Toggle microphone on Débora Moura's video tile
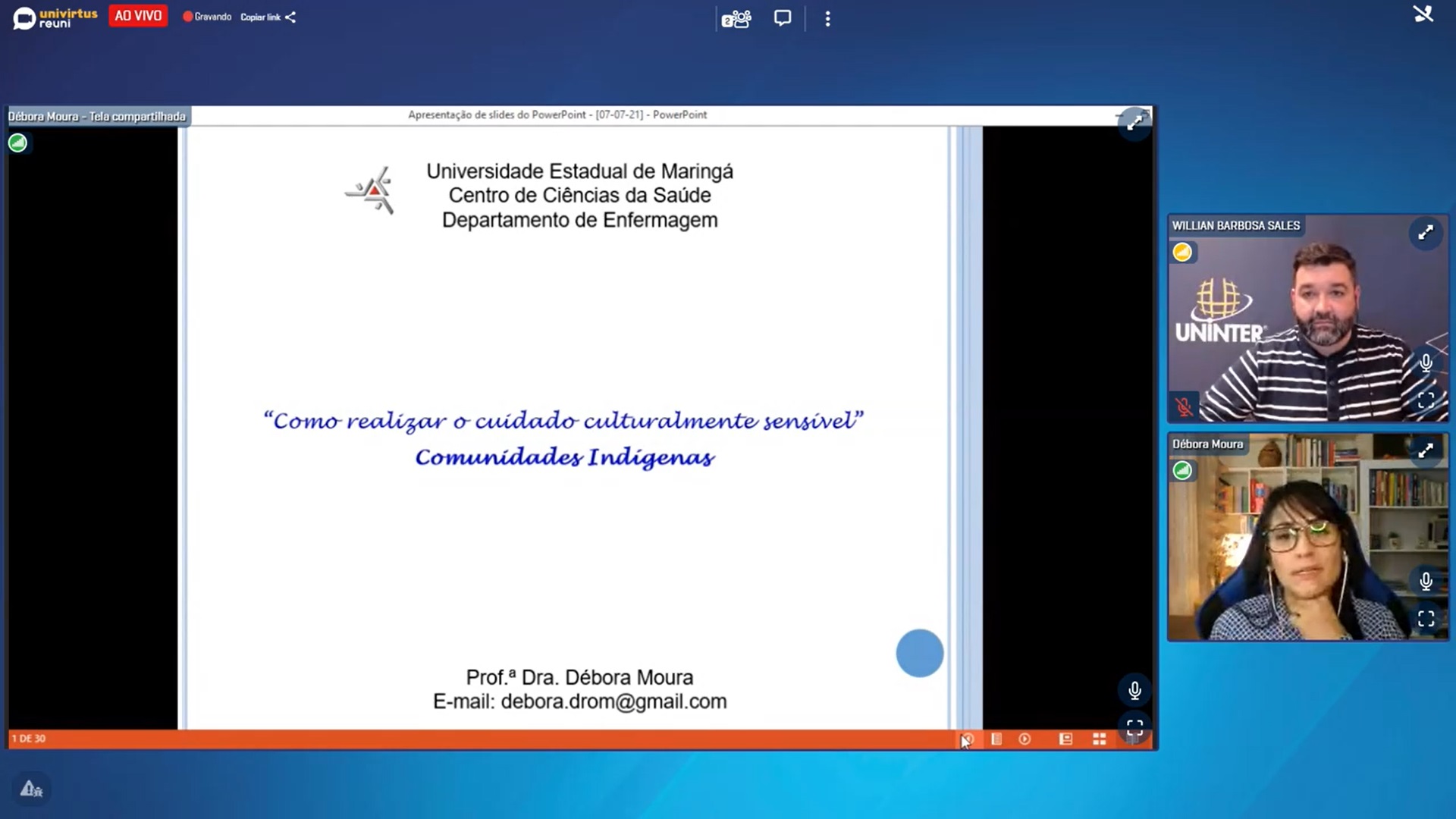The width and height of the screenshot is (1456, 819). coord(1426,582)
